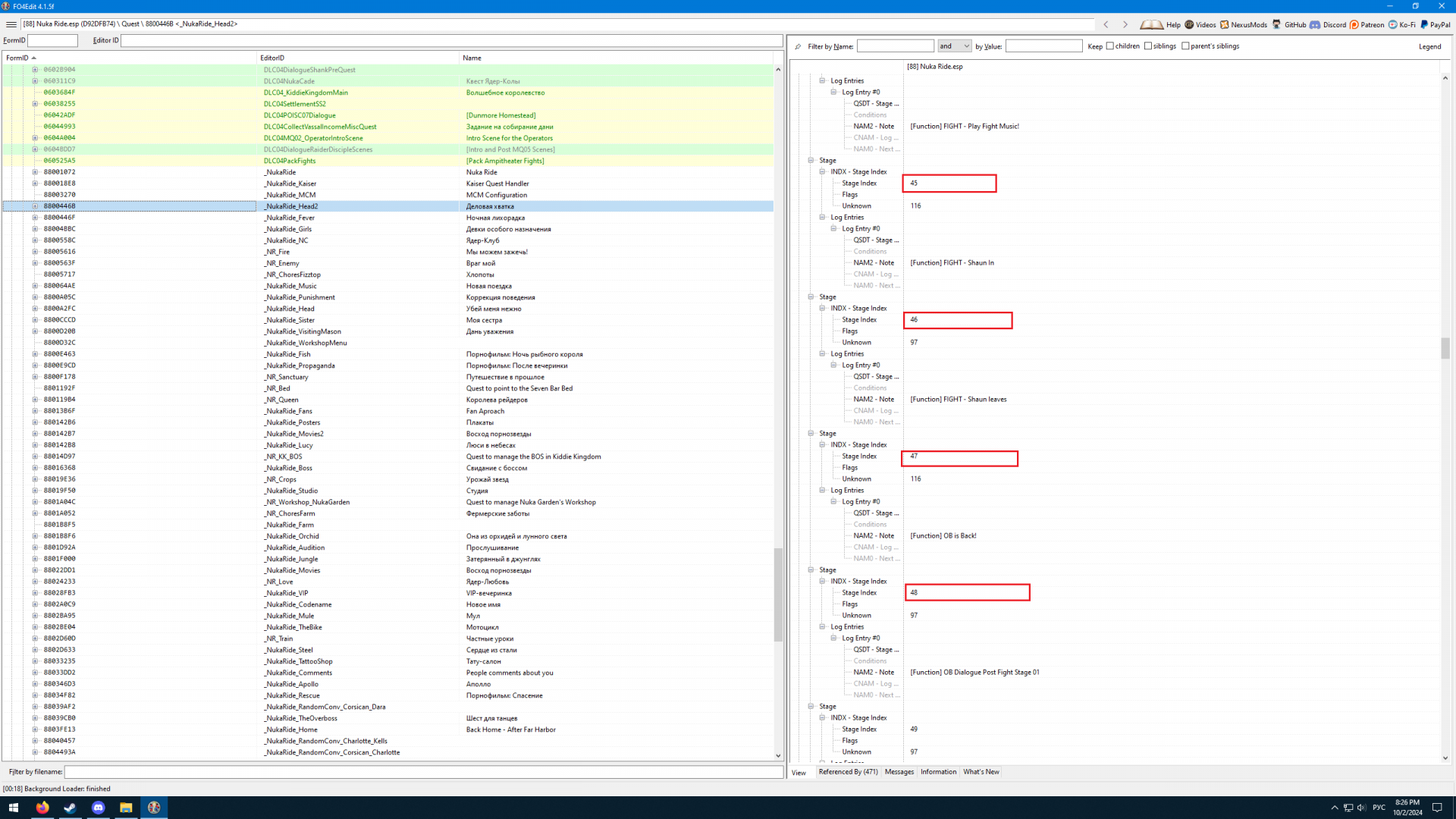The image size is (1456, 819).
Task: Click the forward navigation arrow
Action: (x=1125, y=24)
